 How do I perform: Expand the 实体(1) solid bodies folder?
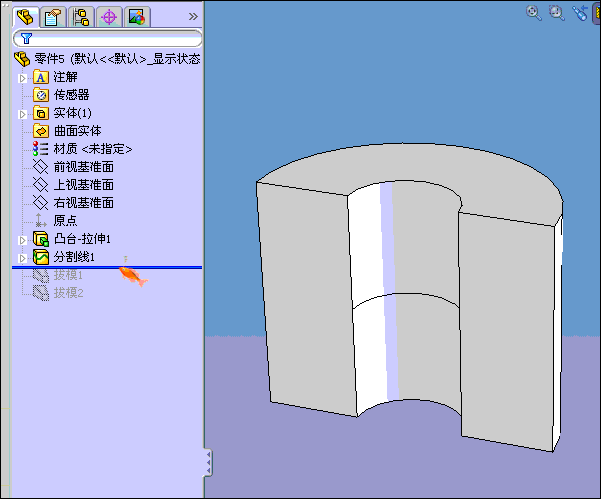[23, 114]
